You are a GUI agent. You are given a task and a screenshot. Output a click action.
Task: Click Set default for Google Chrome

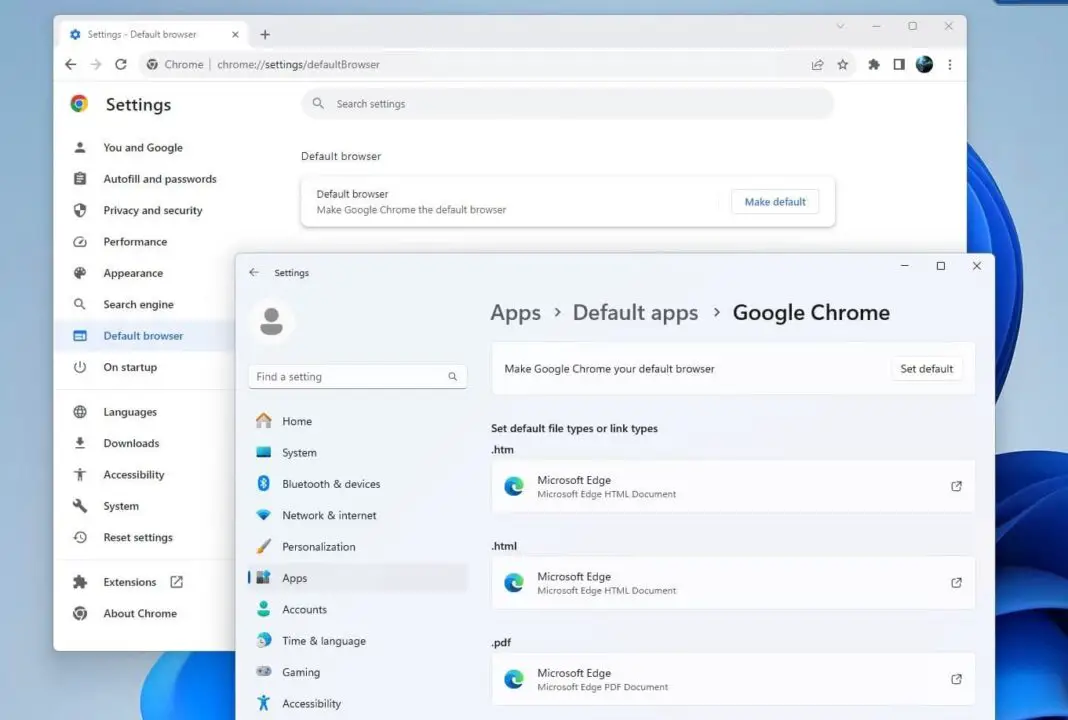(x=926, y=368)
